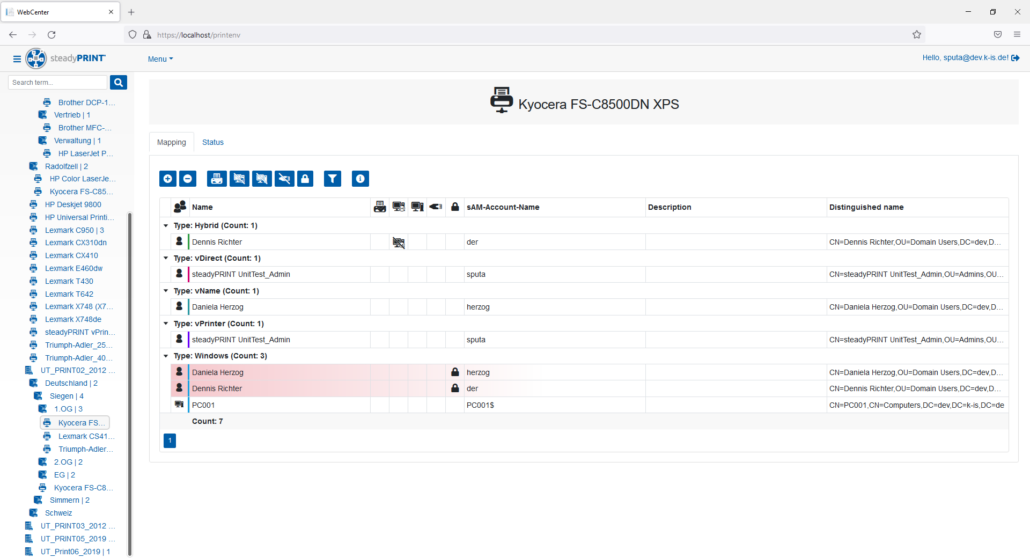Select Lexmark CS41... under 1.OG
The width and height of the screenshot is (1030, 558).
(x=86, y=436)
